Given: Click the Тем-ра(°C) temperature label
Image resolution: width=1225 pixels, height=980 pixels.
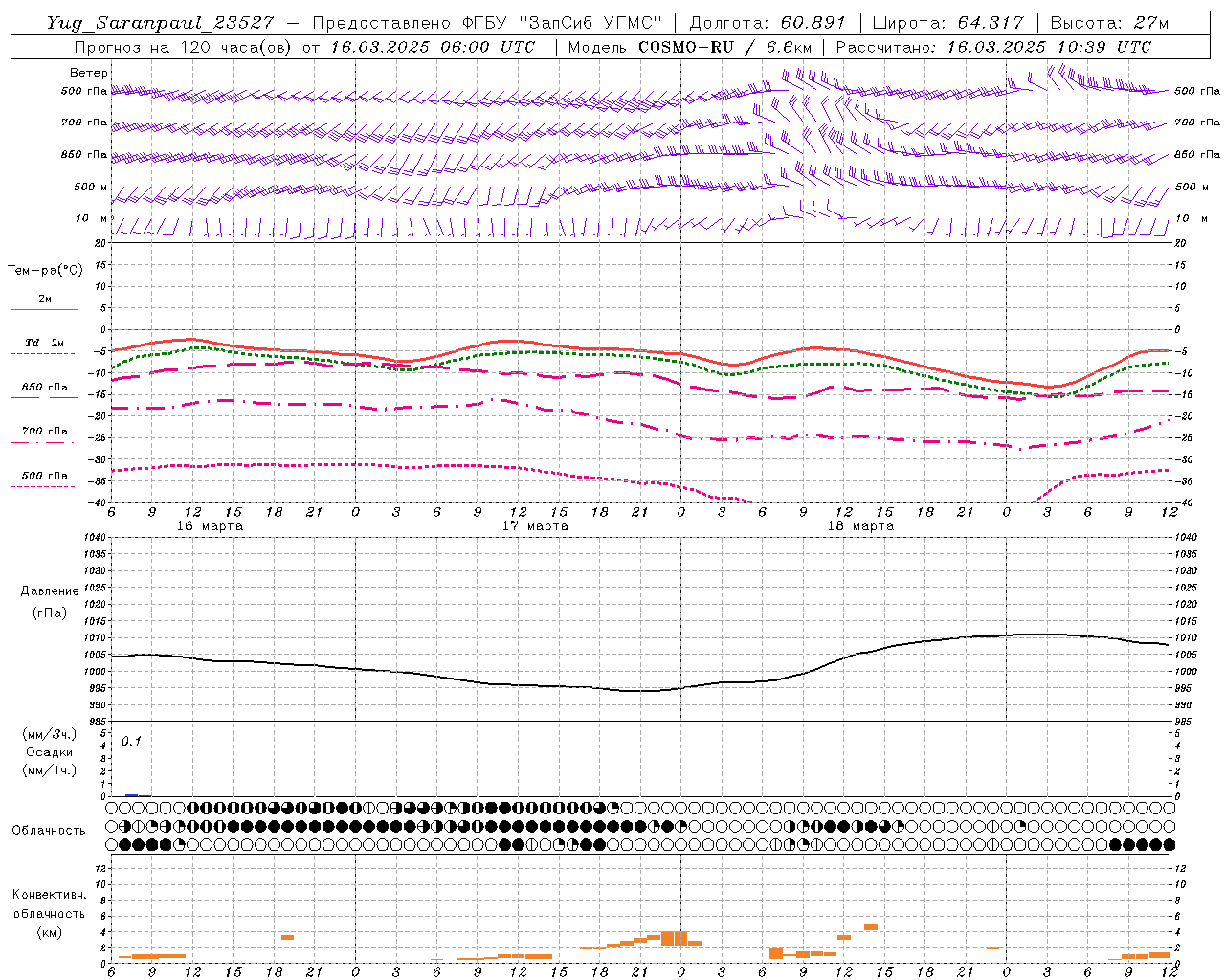Looking at the screenshot, I should point(45,271).
